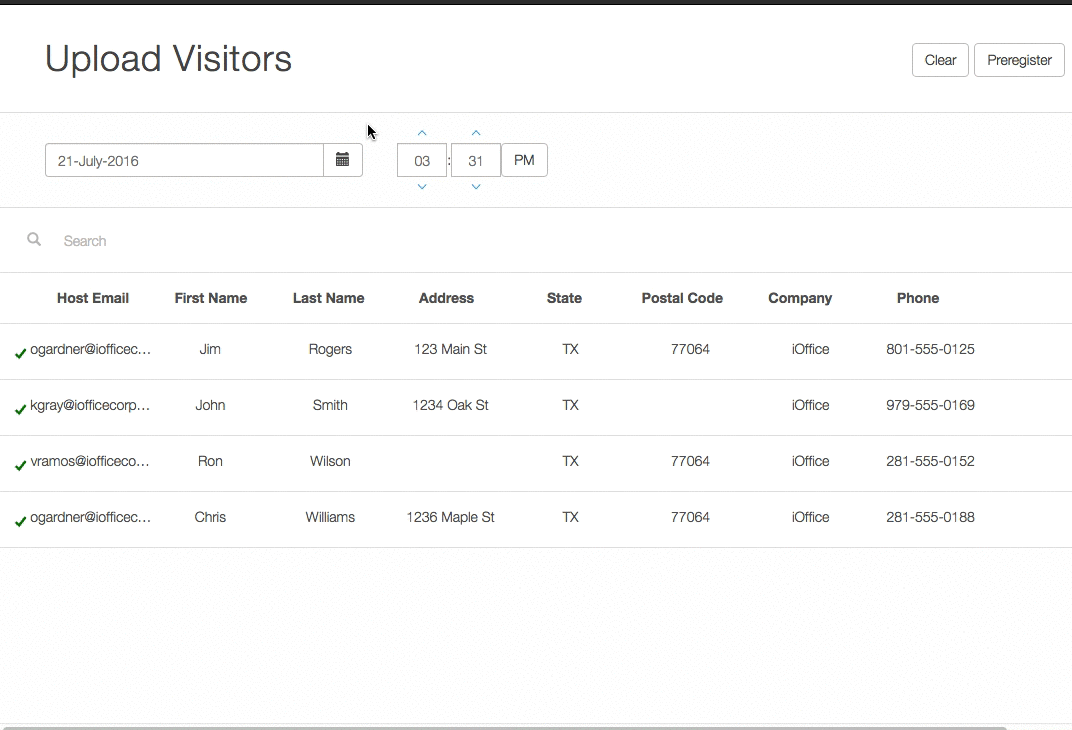Viewport: 1072px width, 730px height.
Task: Click green checkmark on Chris Williams row
Action: (20, 521)
